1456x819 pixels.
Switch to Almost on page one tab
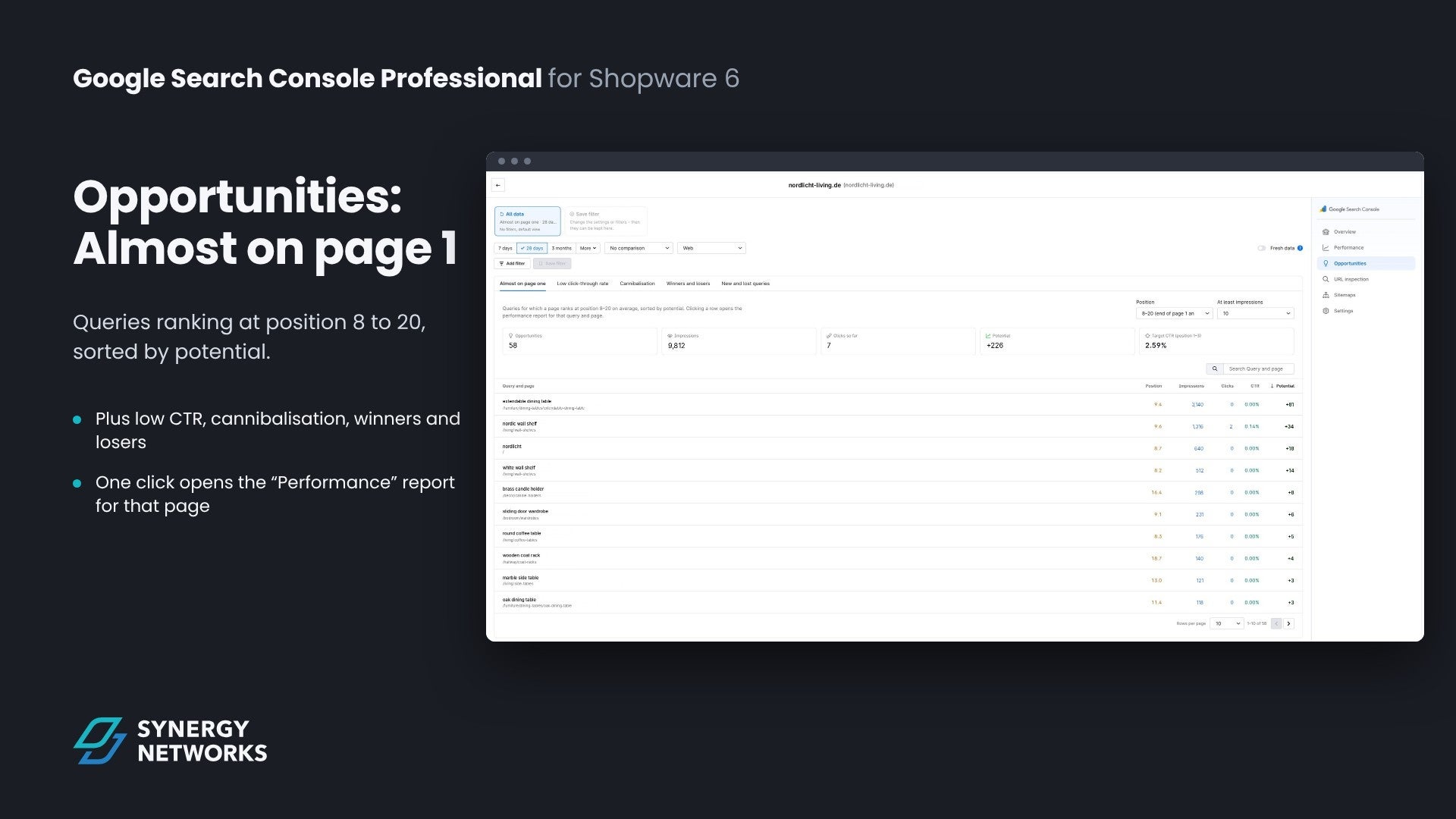[x=522, y=284]
